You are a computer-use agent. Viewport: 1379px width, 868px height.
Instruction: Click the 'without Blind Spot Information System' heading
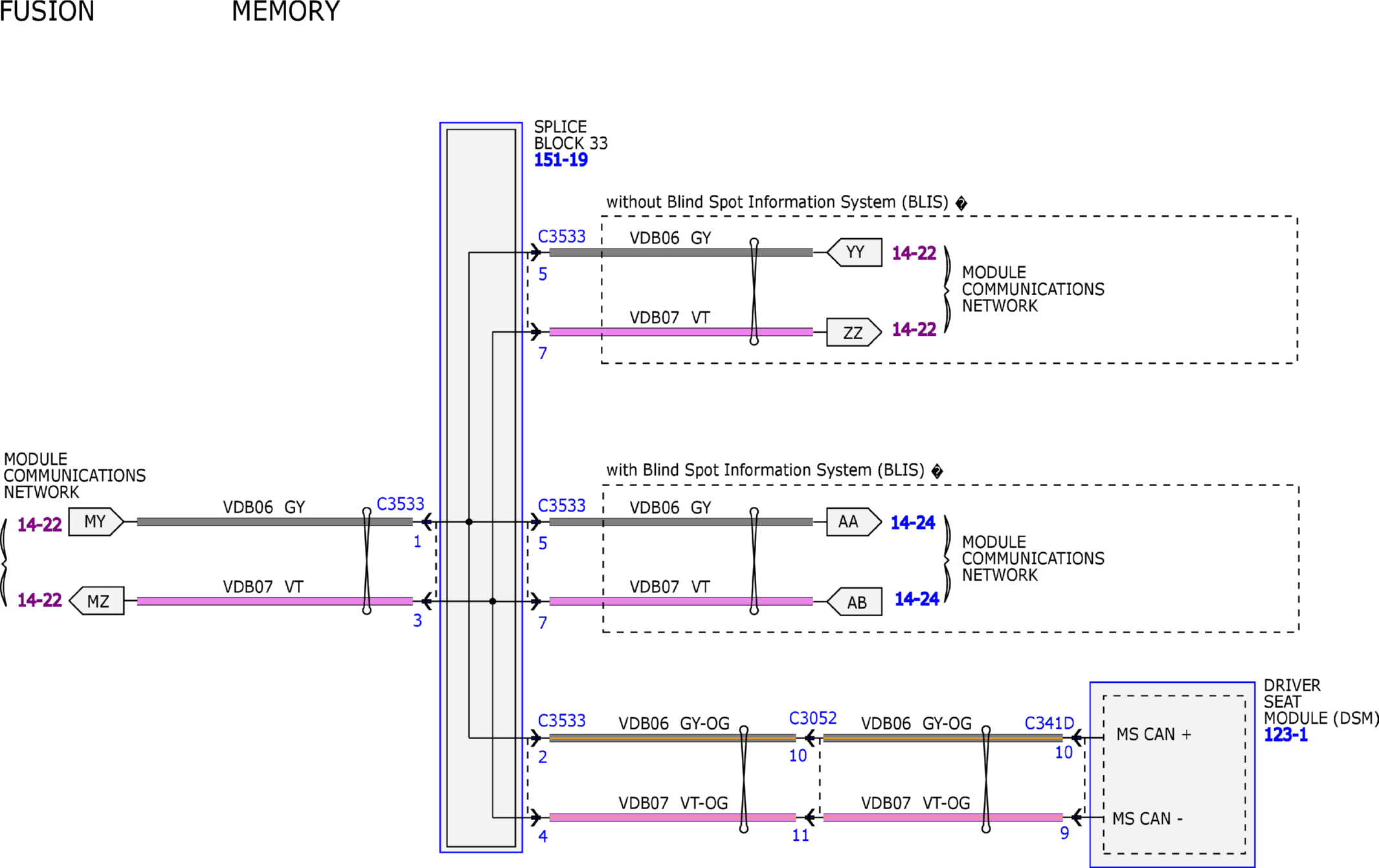click(787, 203)
